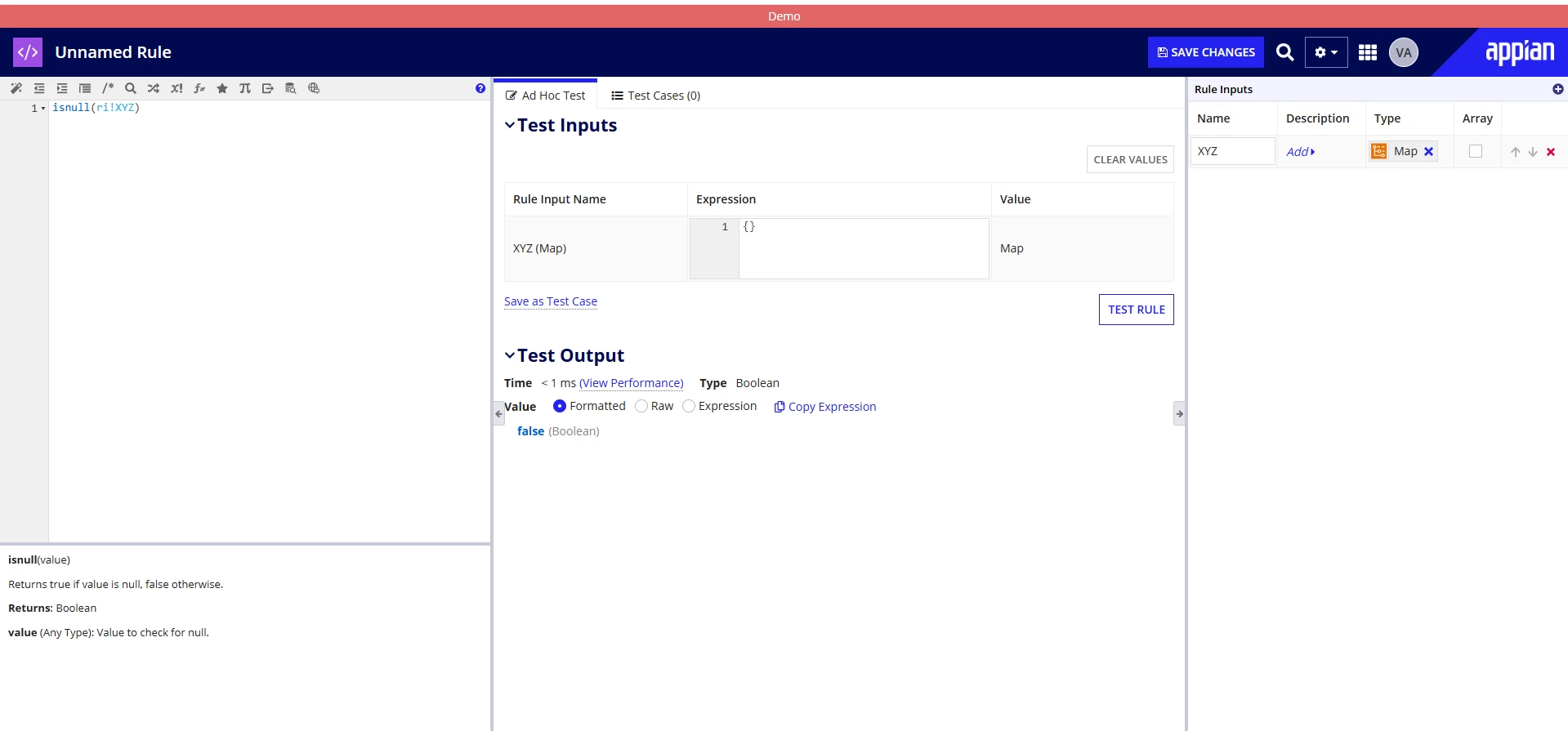Click the indent icon in editor toolbar

click(x=61, y=88)
